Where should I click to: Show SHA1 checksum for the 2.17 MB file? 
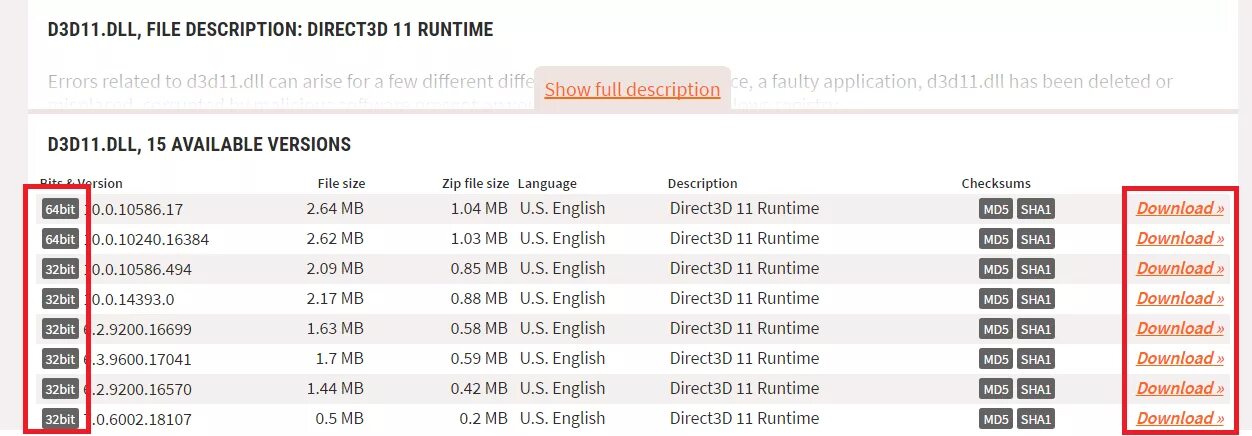coord(1035,300)
